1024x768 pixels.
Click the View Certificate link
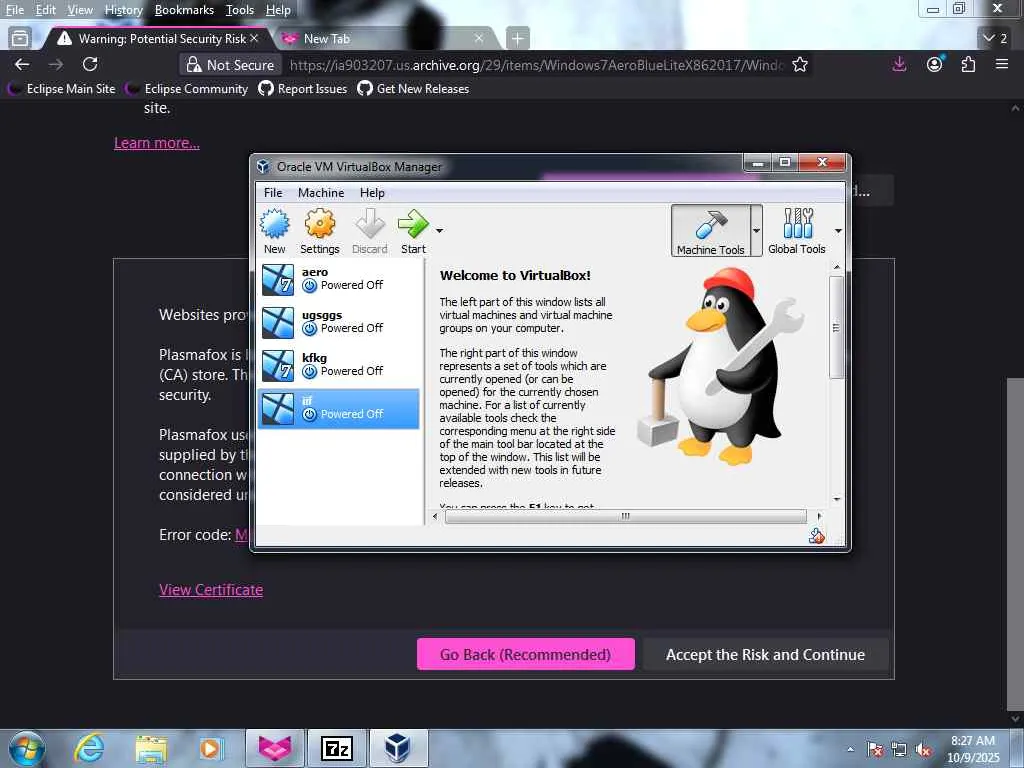(x=211, y=590)
